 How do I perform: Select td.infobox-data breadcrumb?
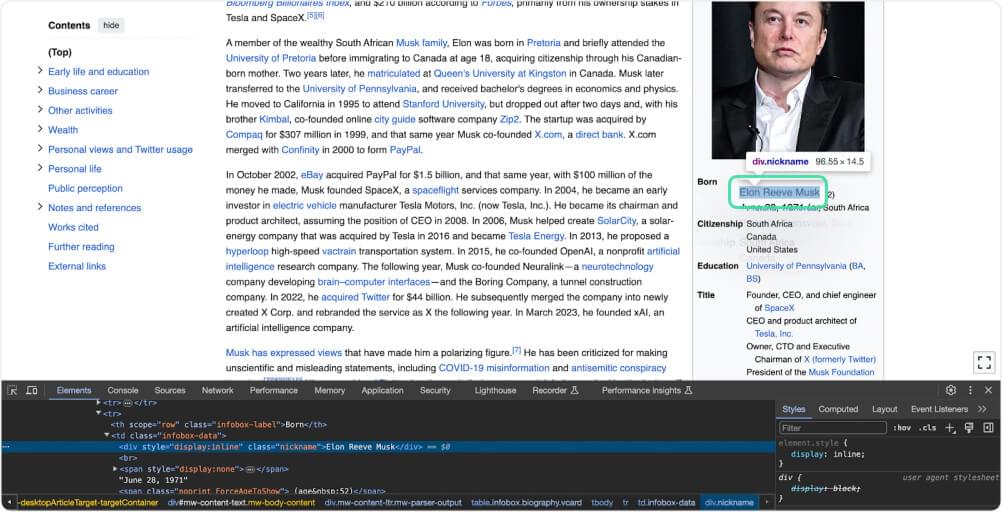pos(666,502)
